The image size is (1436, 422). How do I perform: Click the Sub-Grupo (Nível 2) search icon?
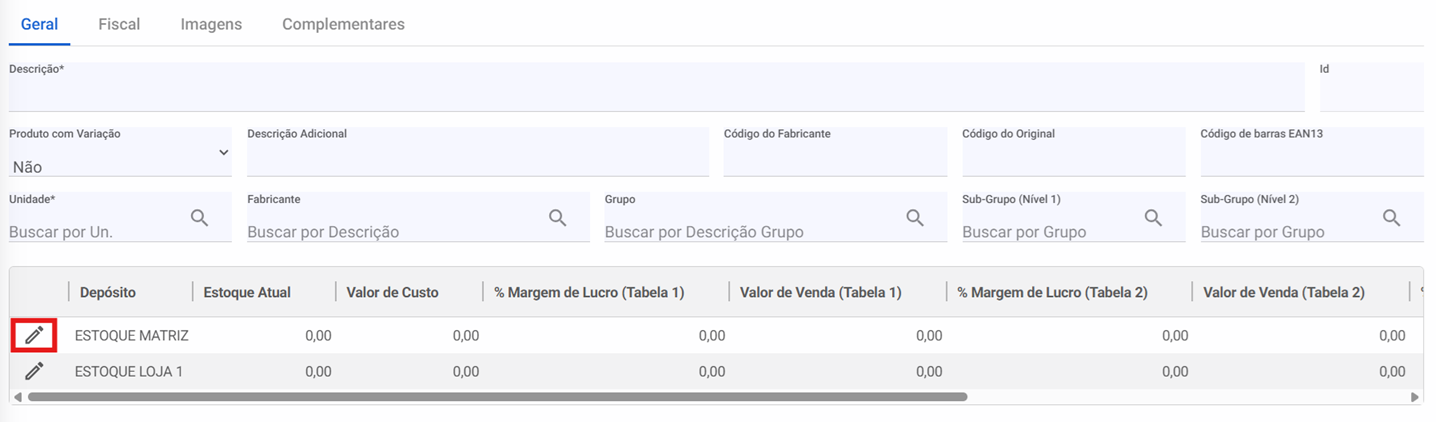(1391, 218)
